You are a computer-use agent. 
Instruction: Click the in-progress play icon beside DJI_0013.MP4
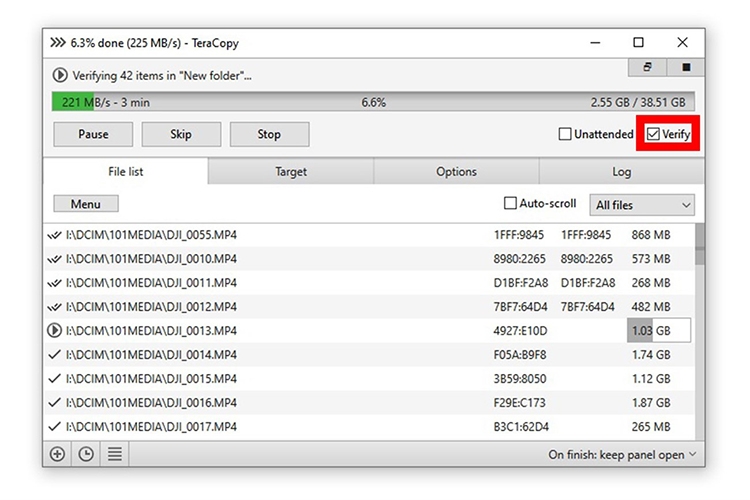[55, 331]
